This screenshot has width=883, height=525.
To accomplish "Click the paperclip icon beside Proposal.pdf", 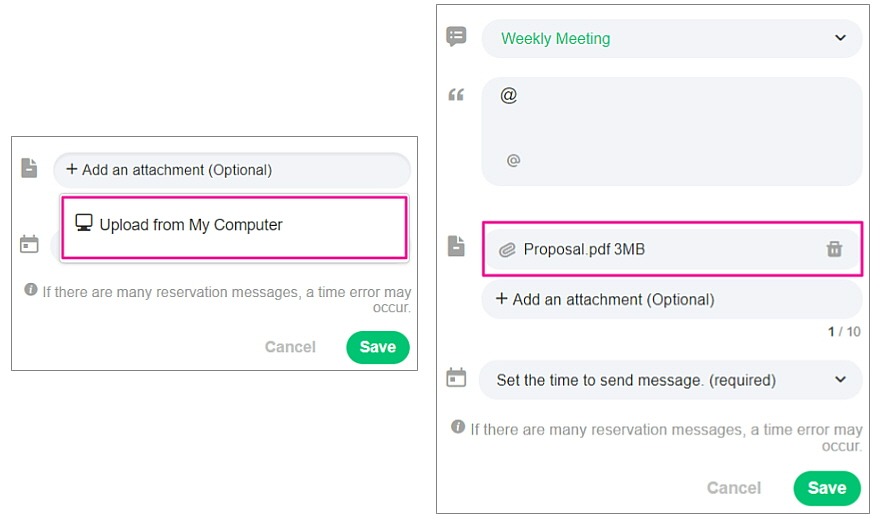I will 507,250.
